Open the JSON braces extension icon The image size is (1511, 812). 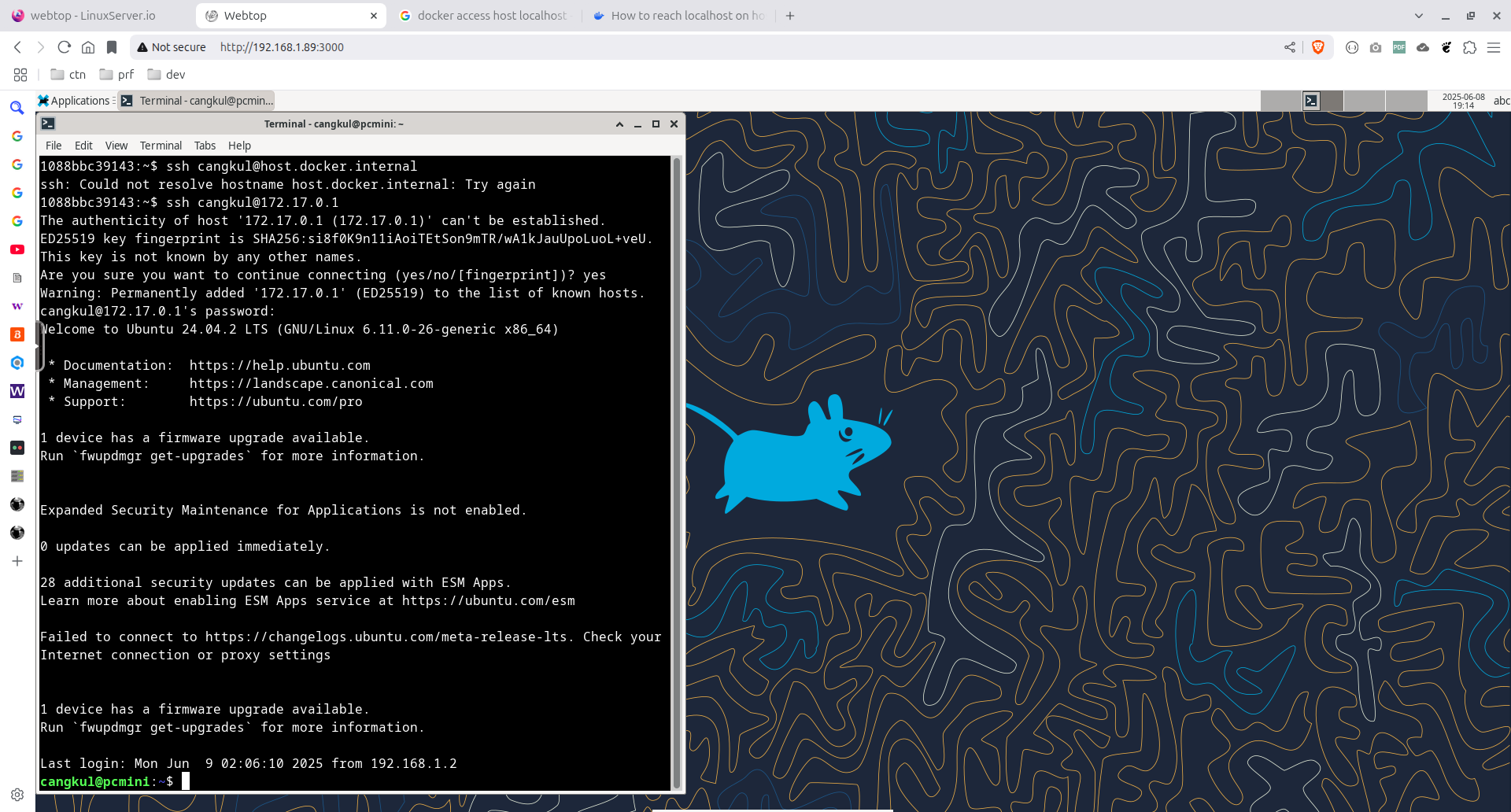click(1352, 47)
